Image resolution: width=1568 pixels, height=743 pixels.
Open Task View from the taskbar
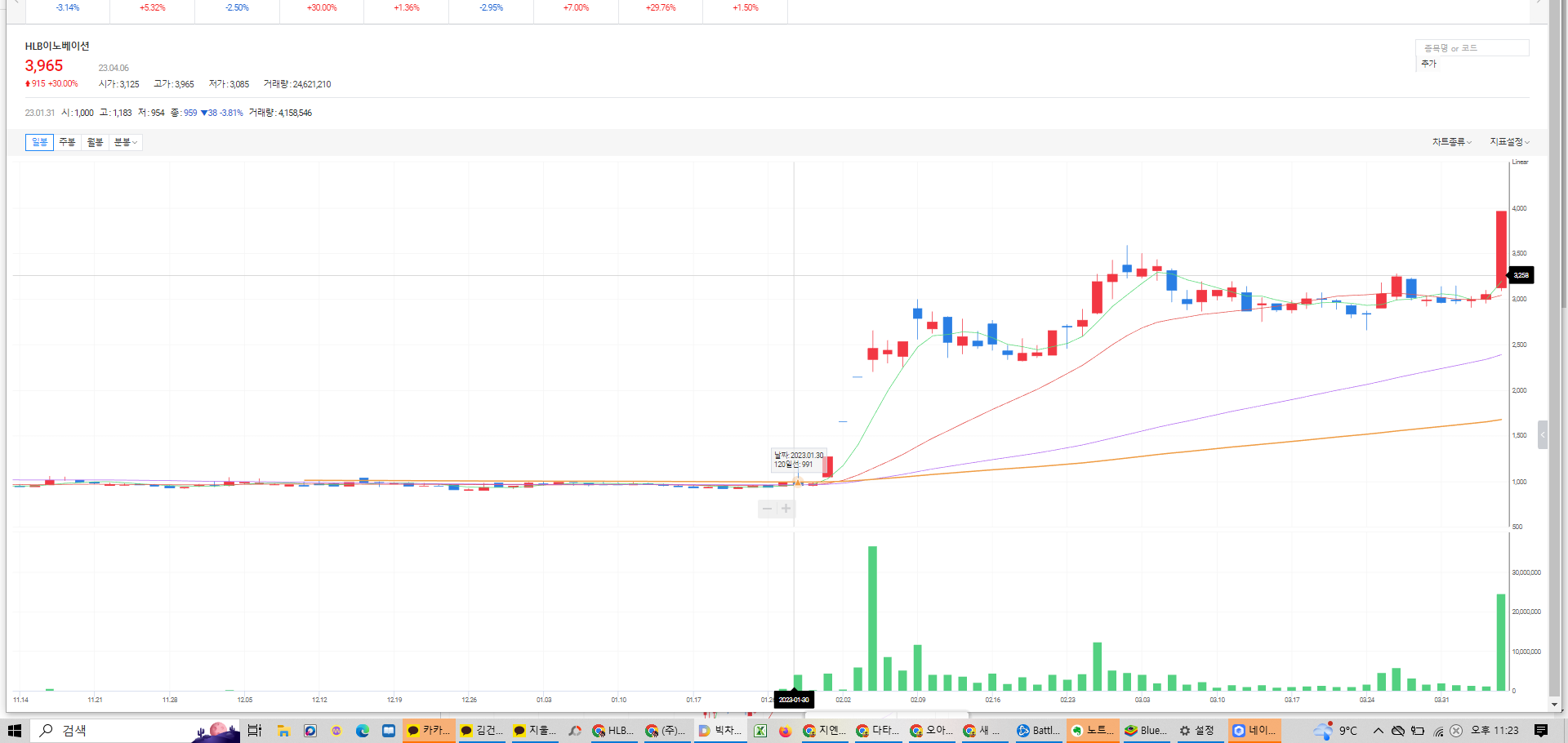tap(254, 731)
